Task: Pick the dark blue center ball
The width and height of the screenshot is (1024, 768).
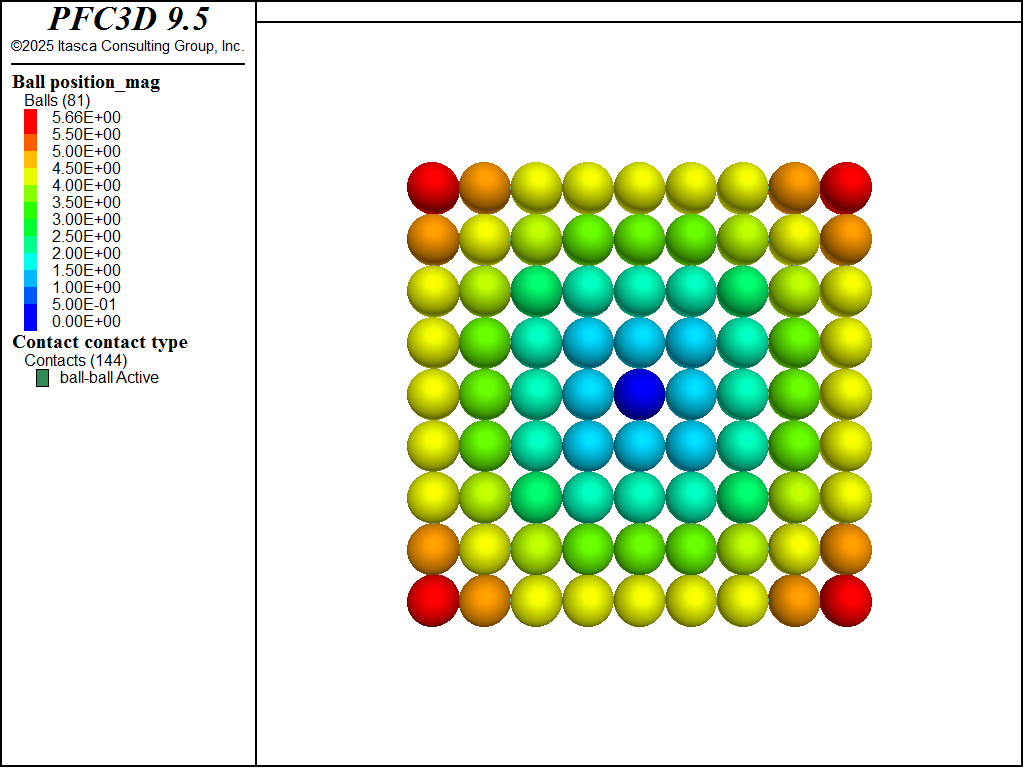Action: 639,394
